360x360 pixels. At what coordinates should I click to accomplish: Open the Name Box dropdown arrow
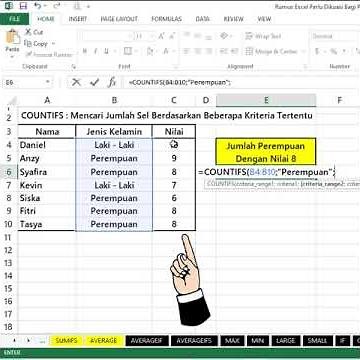pos(47,82)
